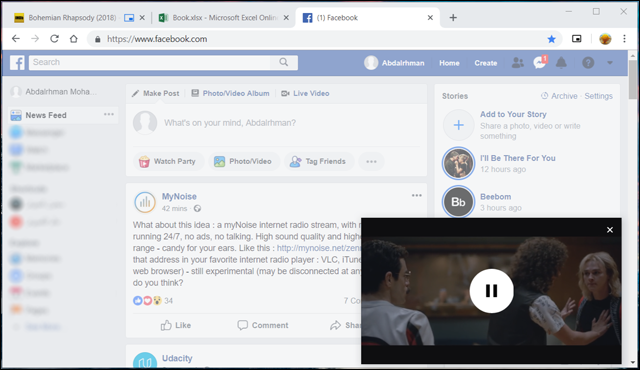Open Messenger notifications icon

[540, 63]
